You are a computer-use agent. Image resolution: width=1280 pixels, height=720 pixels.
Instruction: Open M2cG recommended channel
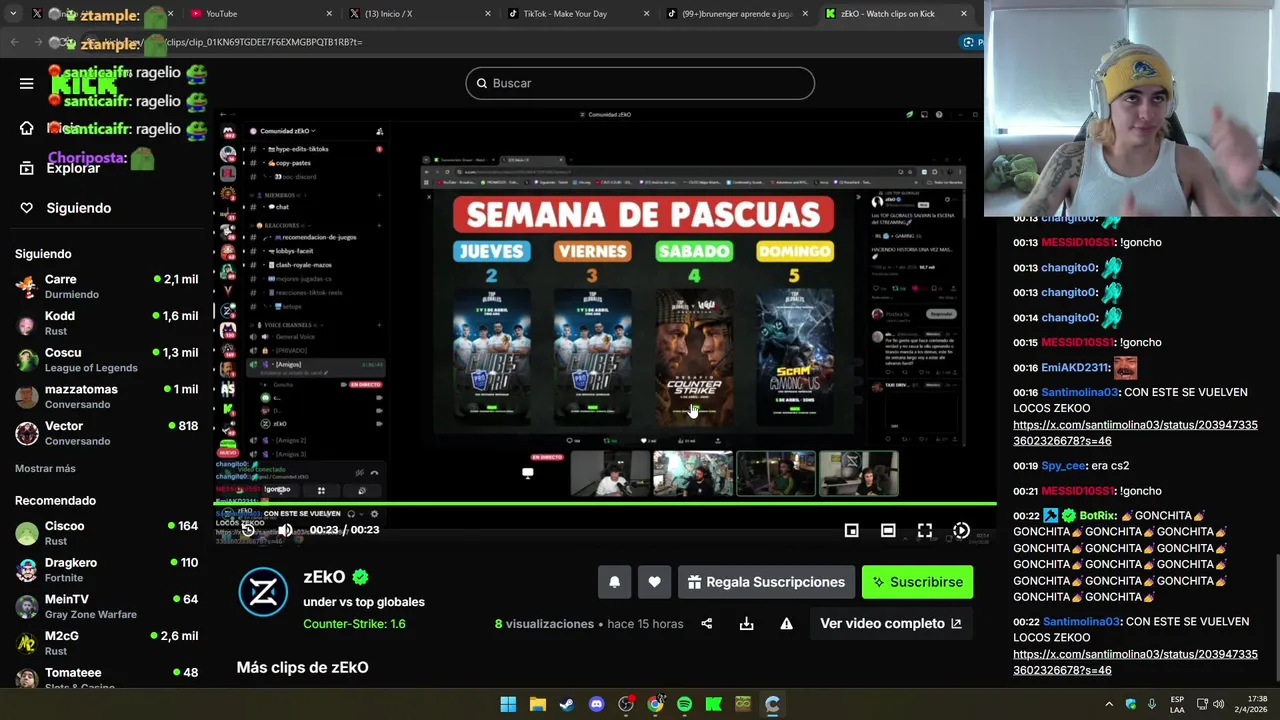pyautogui.click(x=106, y=643)
